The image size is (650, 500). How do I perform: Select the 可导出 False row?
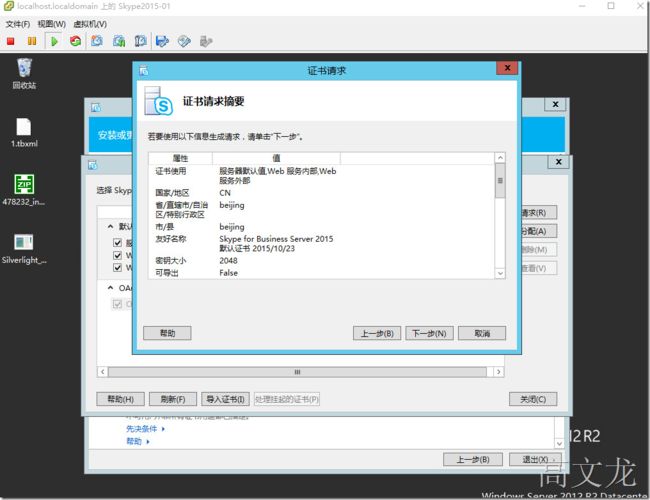(322, 273)
